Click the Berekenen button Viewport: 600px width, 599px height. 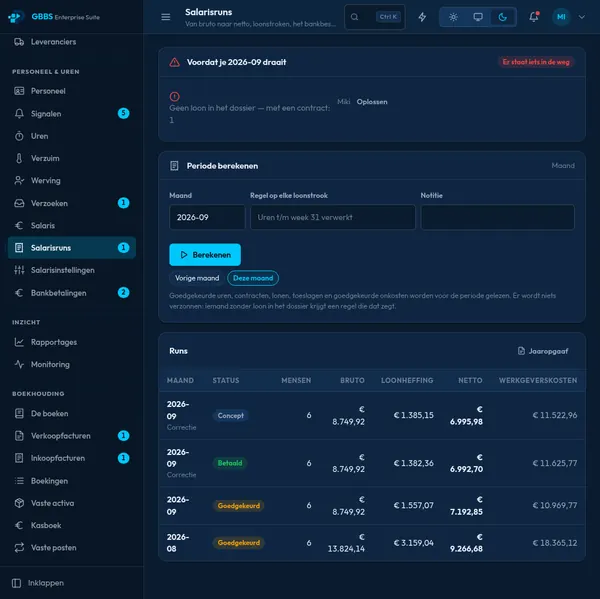[205, 255]
